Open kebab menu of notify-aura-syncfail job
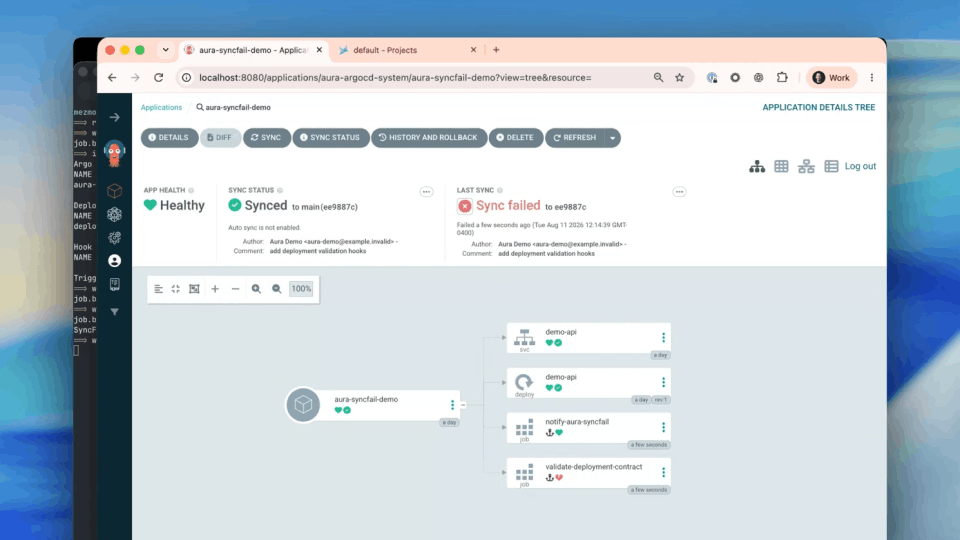The height and width of the screenshot is (540, 960). click(x=663, y=427)
